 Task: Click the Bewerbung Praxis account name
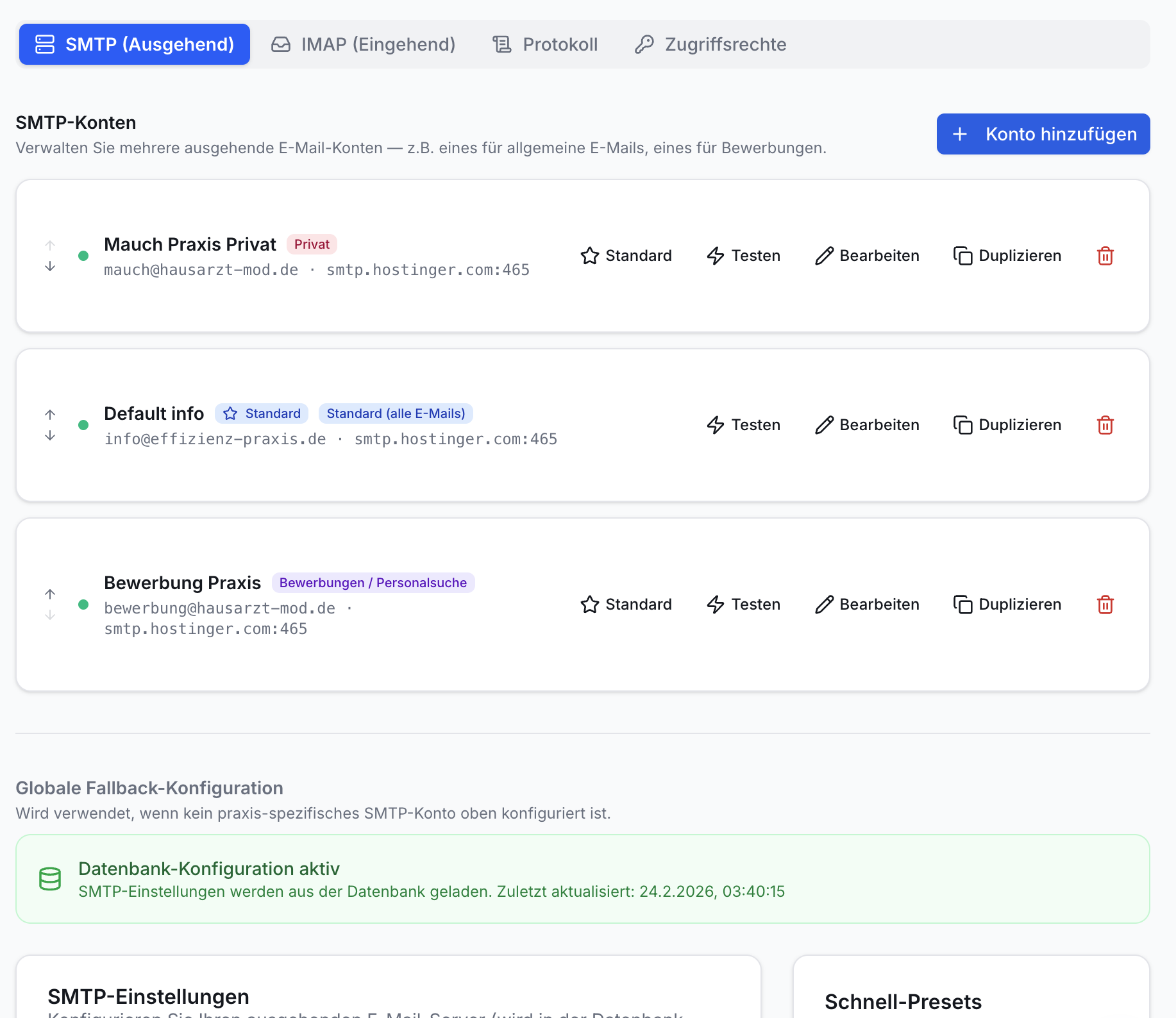pos(182,583)
